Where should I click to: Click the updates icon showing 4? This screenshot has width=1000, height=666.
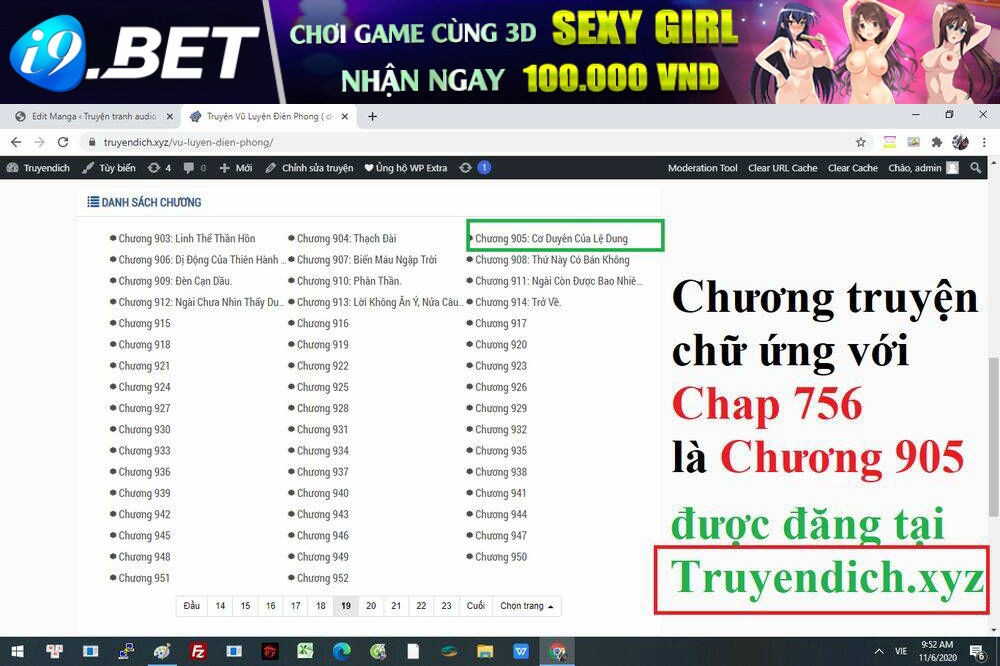(159, 168)
